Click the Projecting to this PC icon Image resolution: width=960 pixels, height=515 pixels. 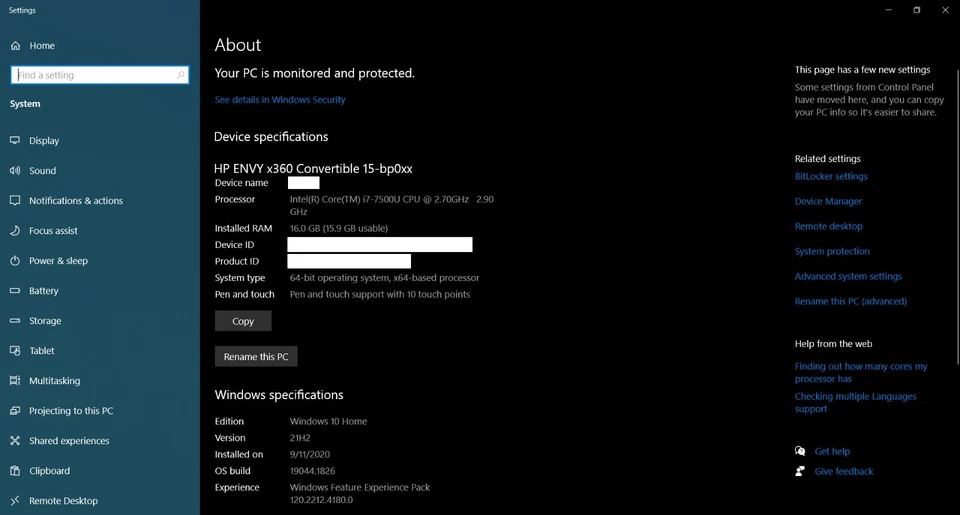(15, 410)
